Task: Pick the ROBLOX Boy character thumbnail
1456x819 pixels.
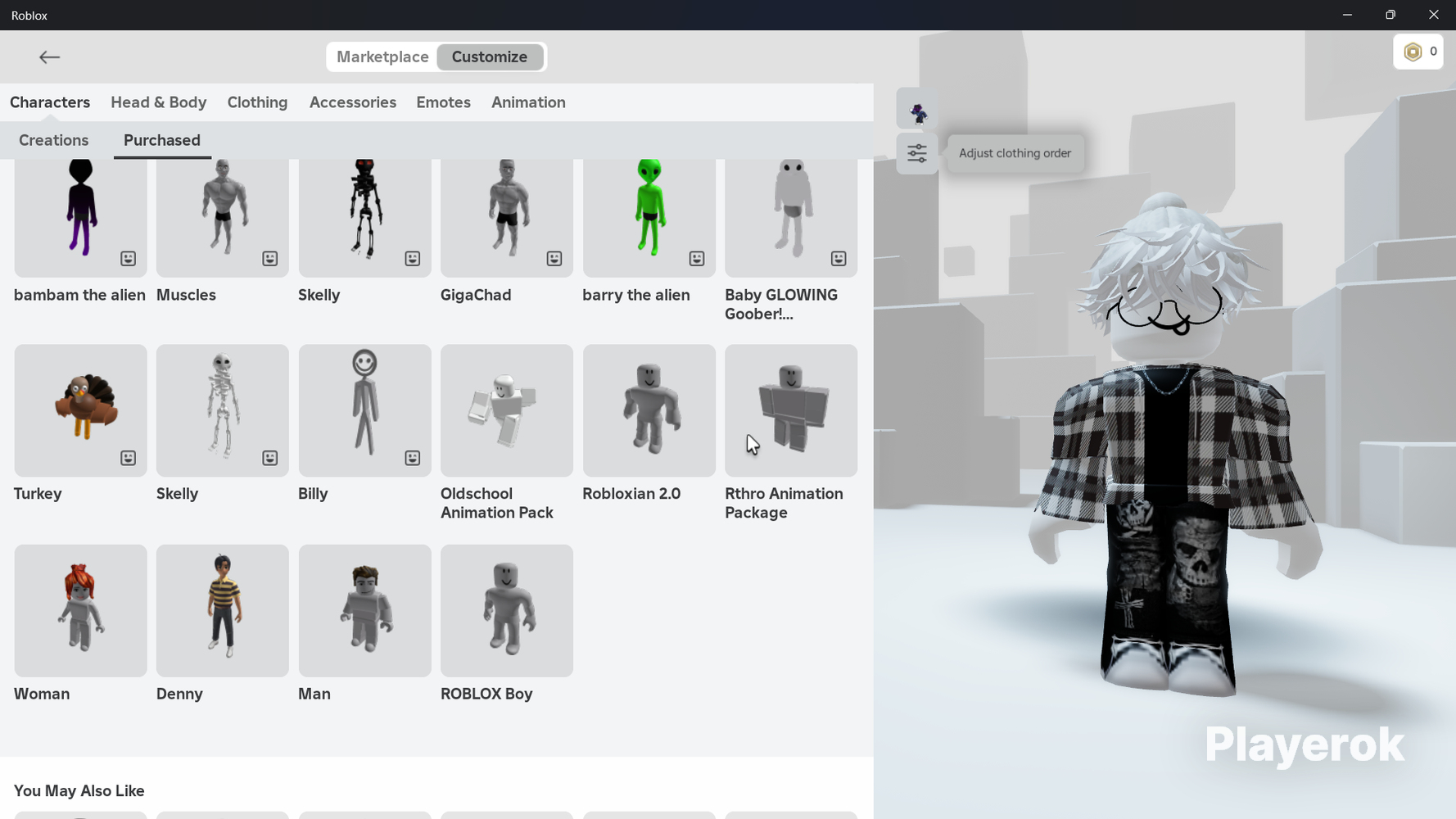Action: [x=507, y=611]
